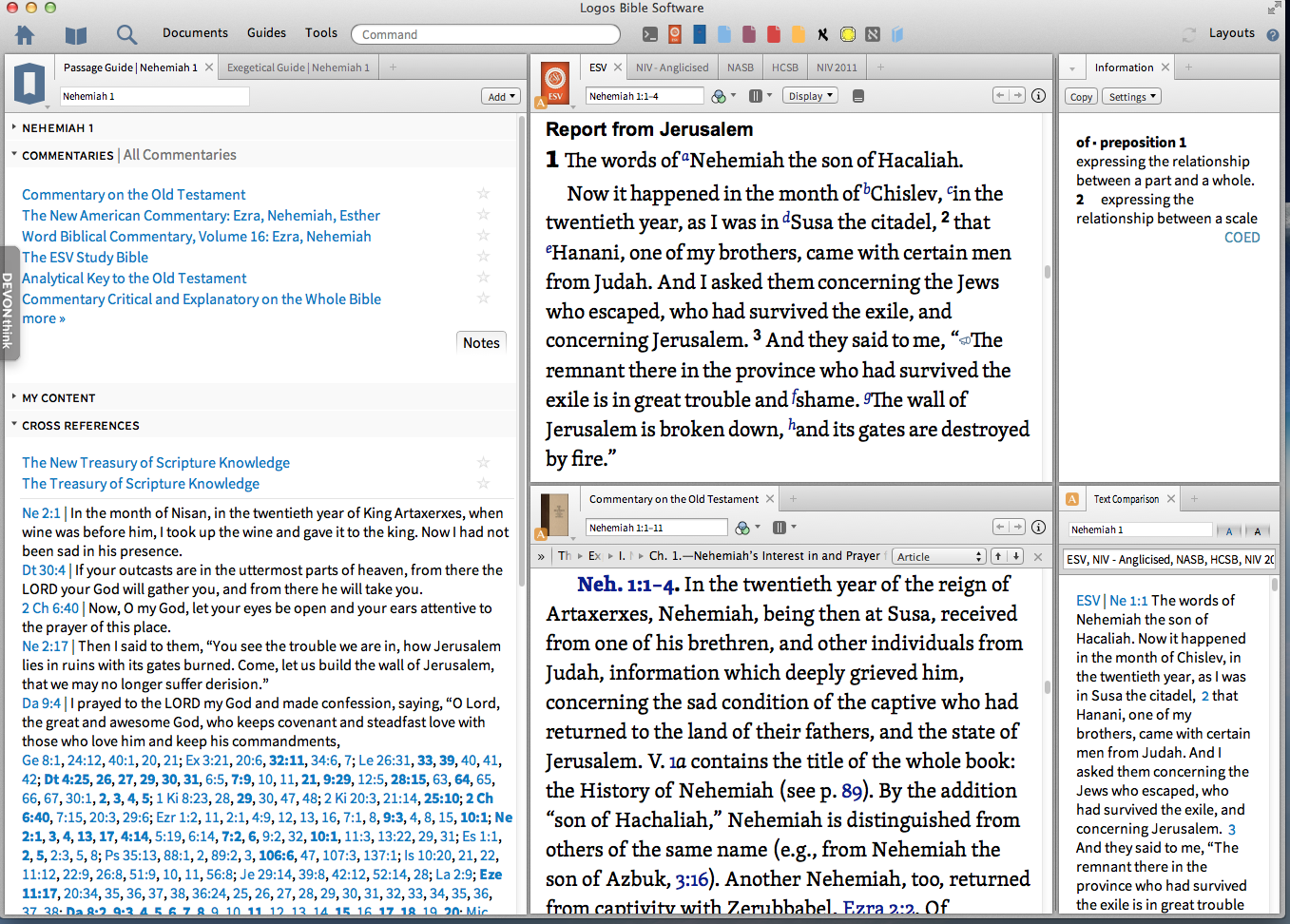This screenshot has height=924, width=1290.
Task: Star The ESV Study Bible entry
Action: (x=483, y=257)
